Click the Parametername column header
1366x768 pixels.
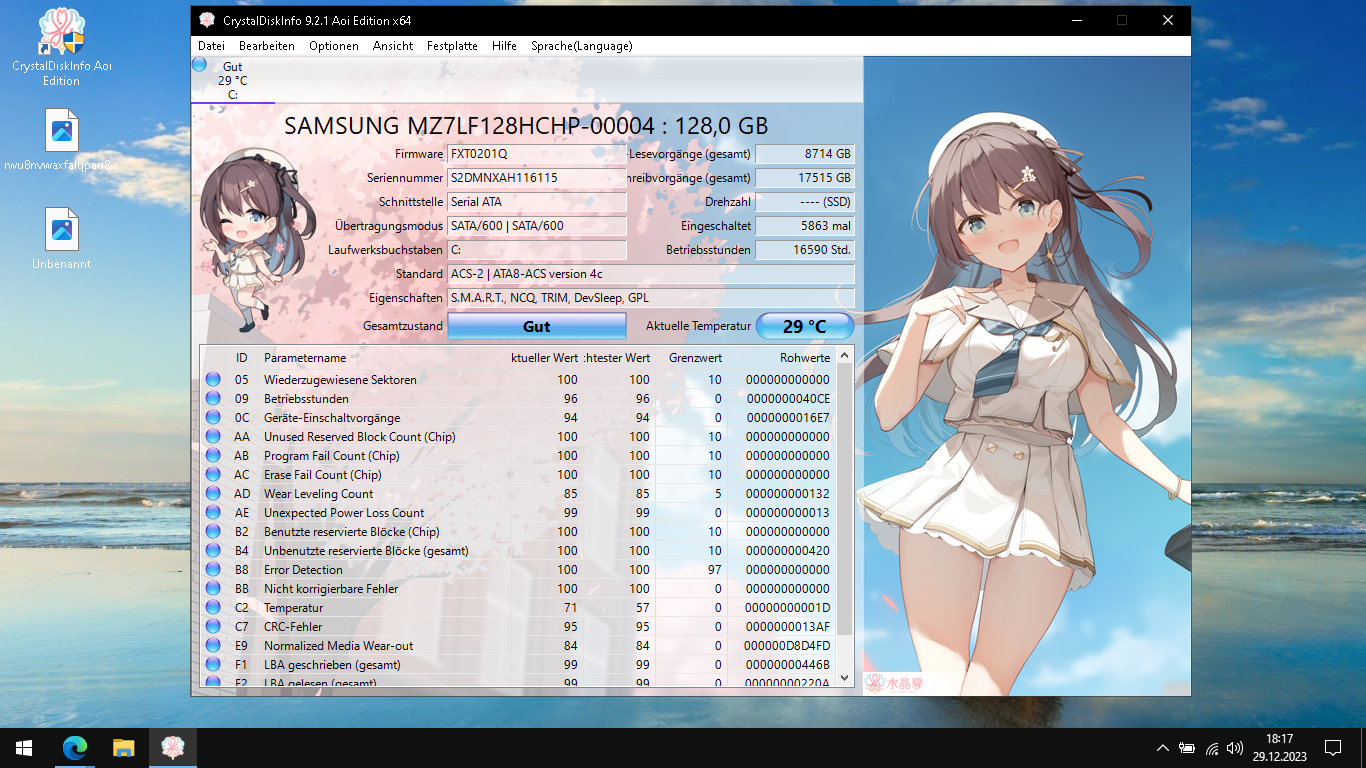click(x=305, y=358)
